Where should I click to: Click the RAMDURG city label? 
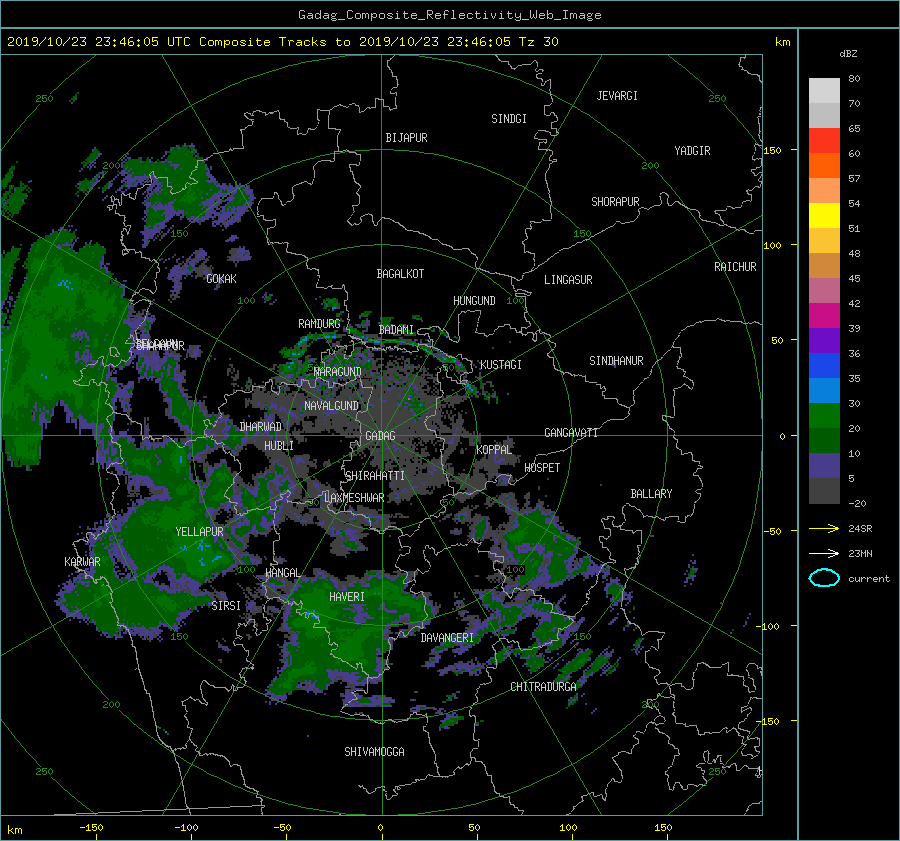point(319,324)
